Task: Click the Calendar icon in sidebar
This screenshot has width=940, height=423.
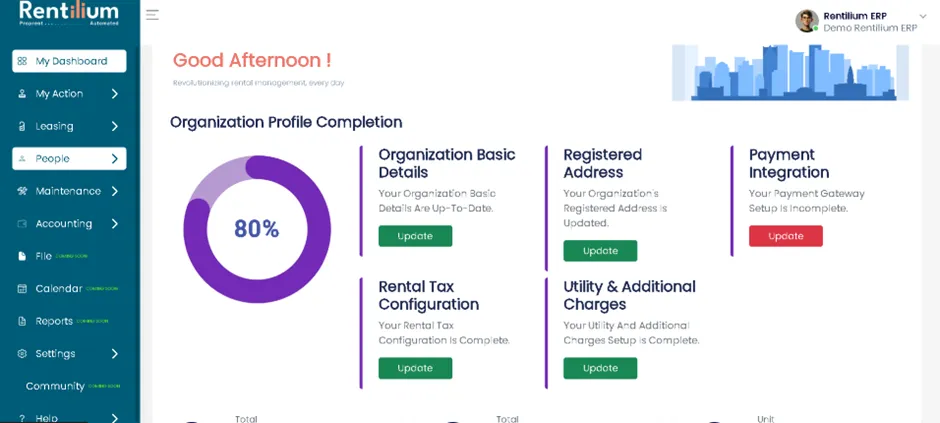Action: pyautogui.click(x=22, y=289)
